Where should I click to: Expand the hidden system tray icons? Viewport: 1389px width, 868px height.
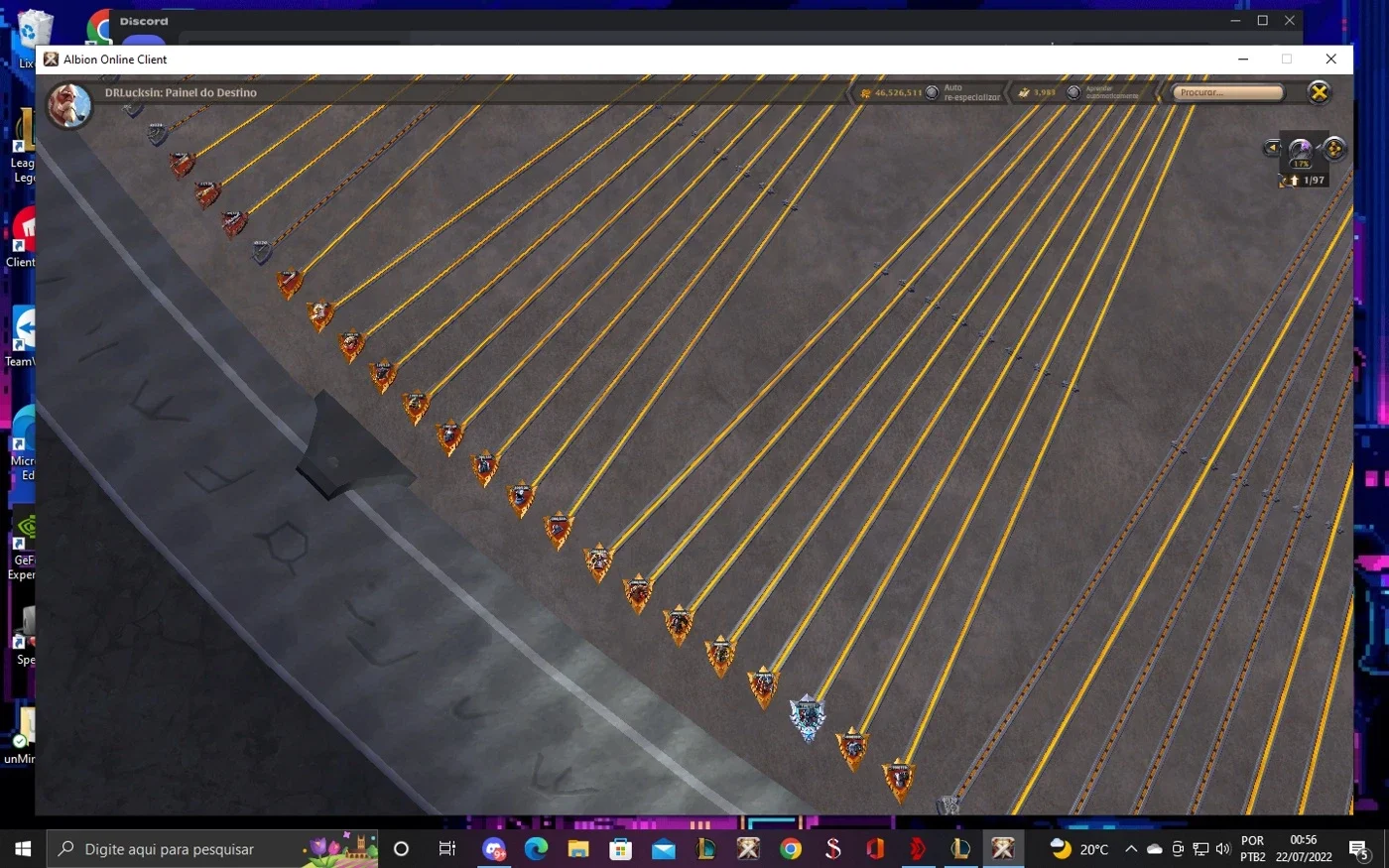point(1131,849)
